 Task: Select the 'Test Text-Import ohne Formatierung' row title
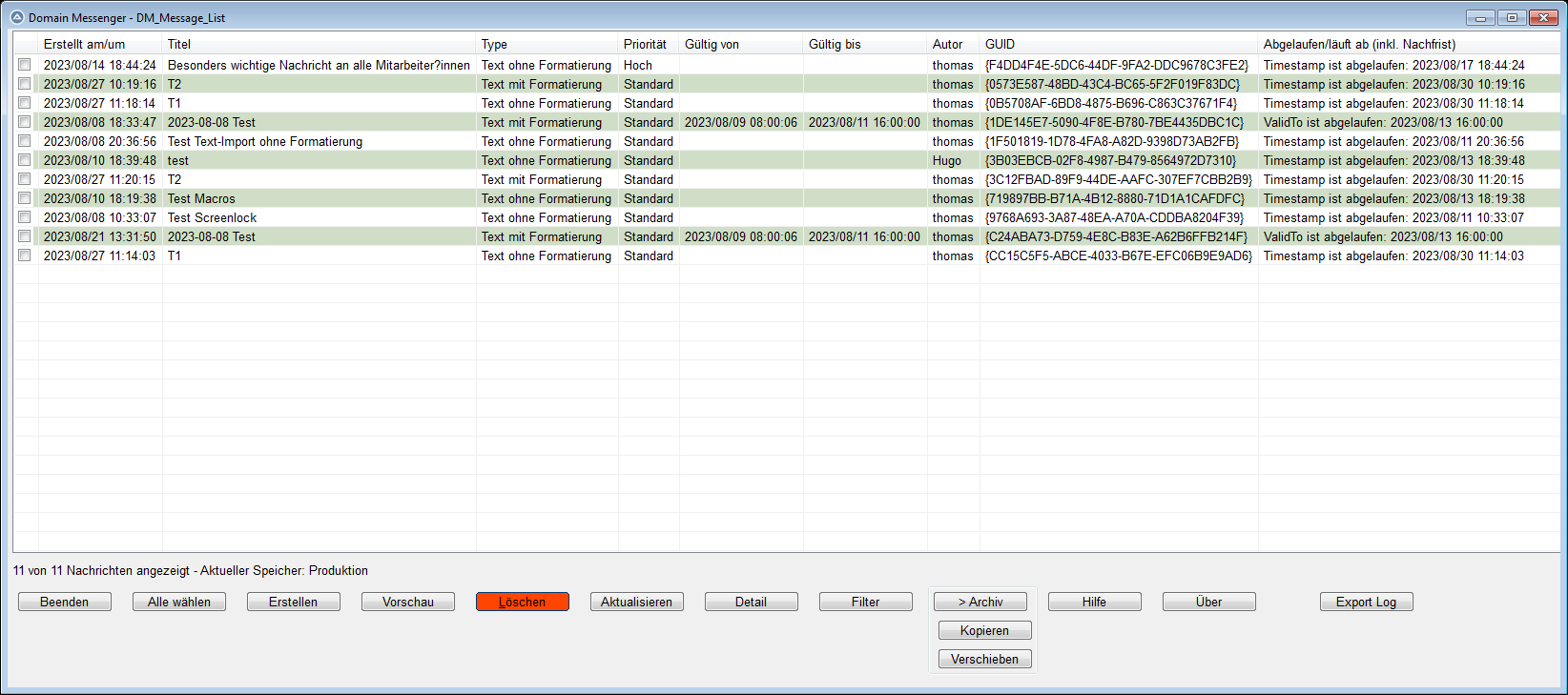point(265,141)
